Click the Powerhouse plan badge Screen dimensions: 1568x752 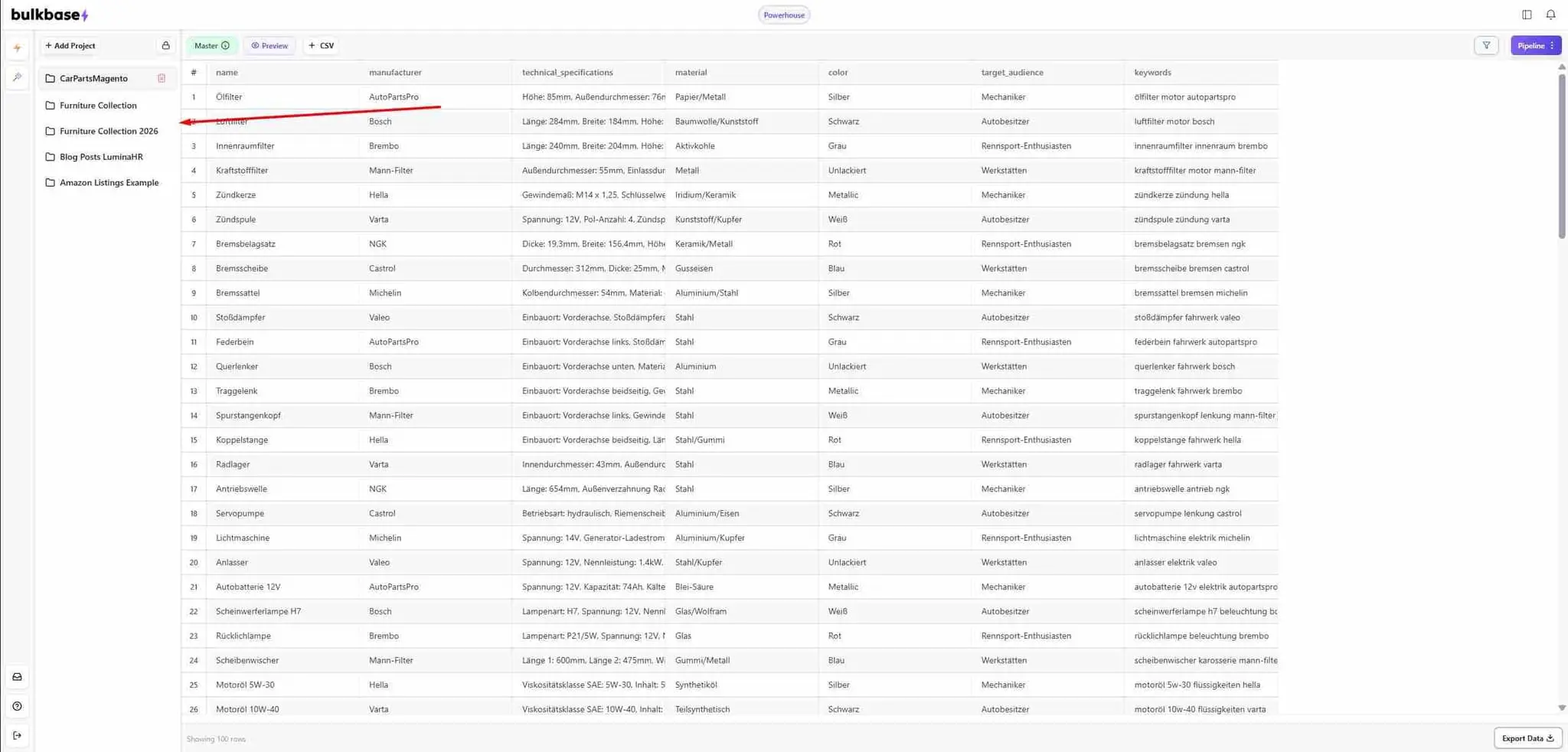pos(784,15)
